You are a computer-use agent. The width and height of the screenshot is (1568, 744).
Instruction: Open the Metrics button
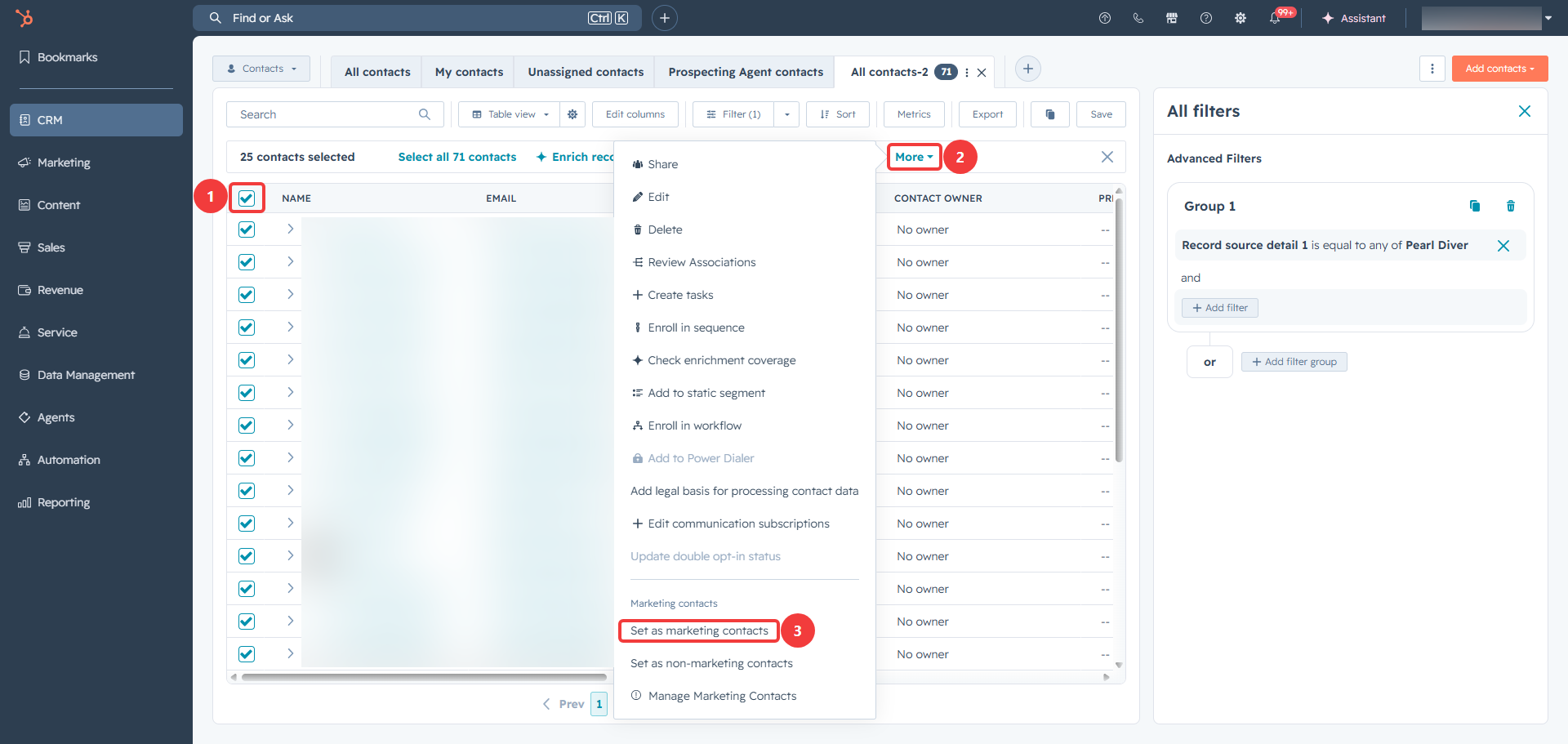[x=914, y=114]
